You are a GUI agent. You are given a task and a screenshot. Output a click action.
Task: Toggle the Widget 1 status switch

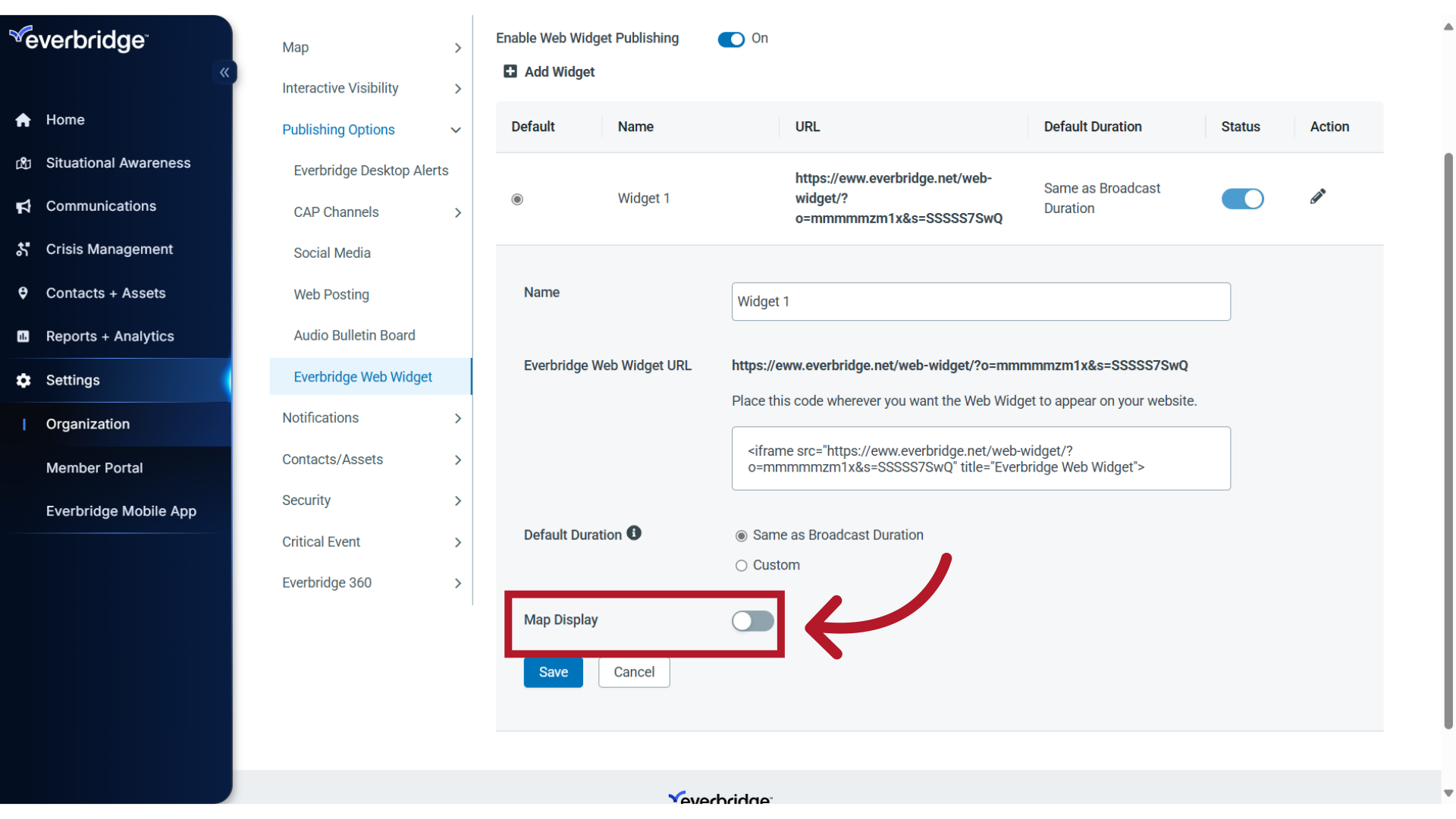click(1242, 199)
